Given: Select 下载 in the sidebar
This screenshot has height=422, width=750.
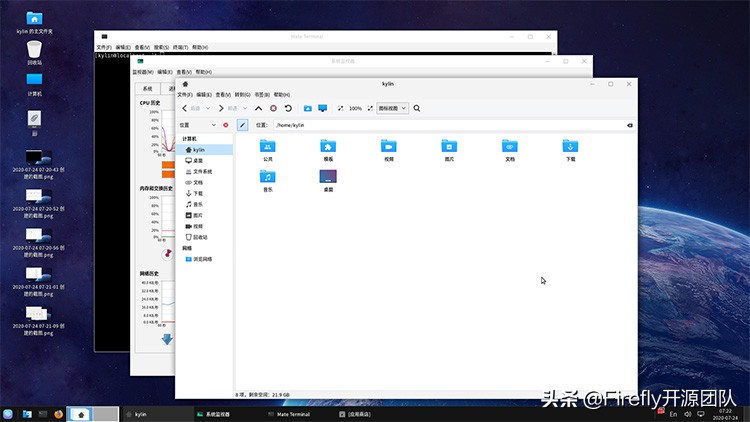Looking at the screenshot, I should [204, 194].
